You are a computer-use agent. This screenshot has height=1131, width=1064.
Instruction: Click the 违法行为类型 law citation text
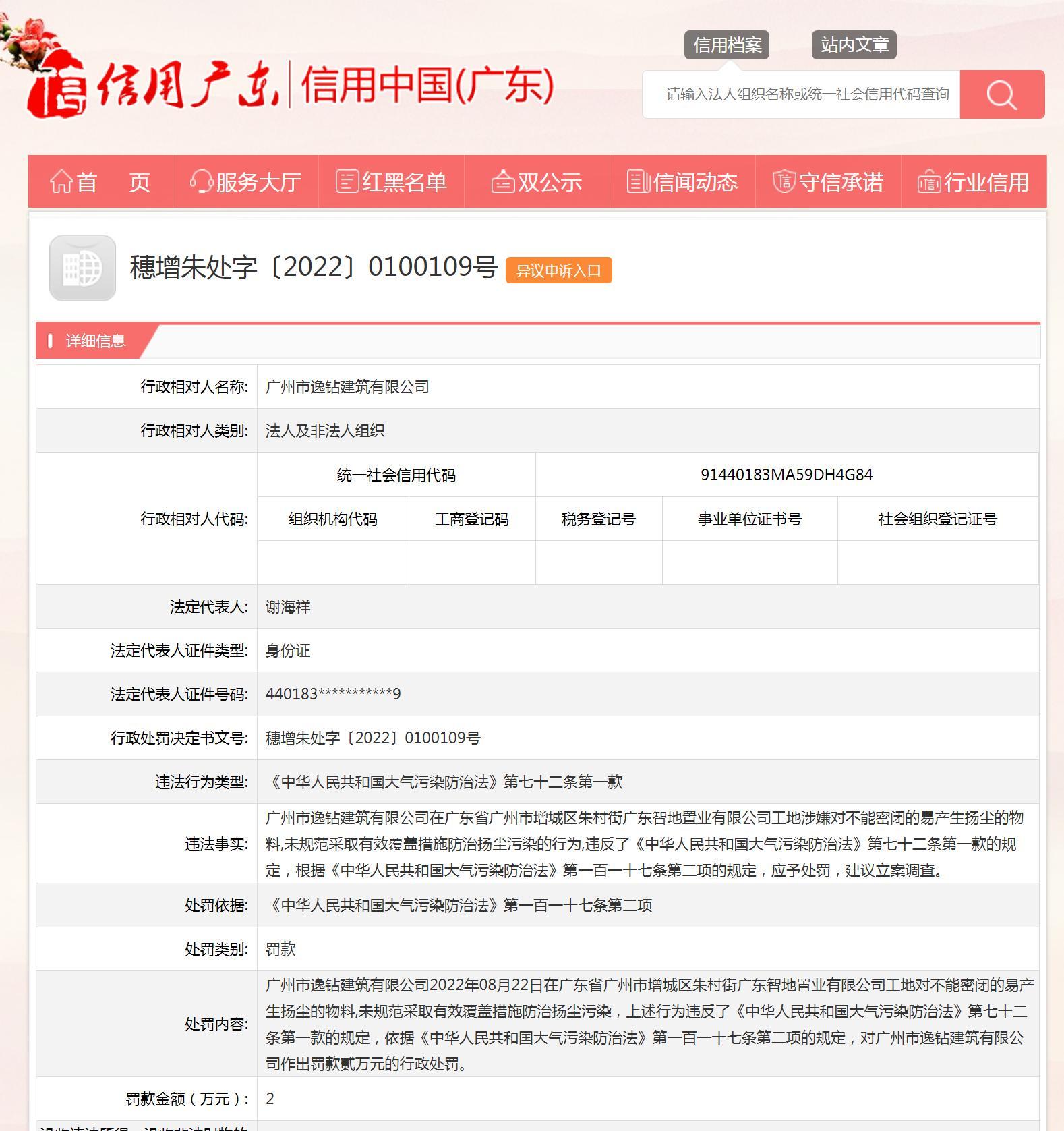(x=444, y=782)
